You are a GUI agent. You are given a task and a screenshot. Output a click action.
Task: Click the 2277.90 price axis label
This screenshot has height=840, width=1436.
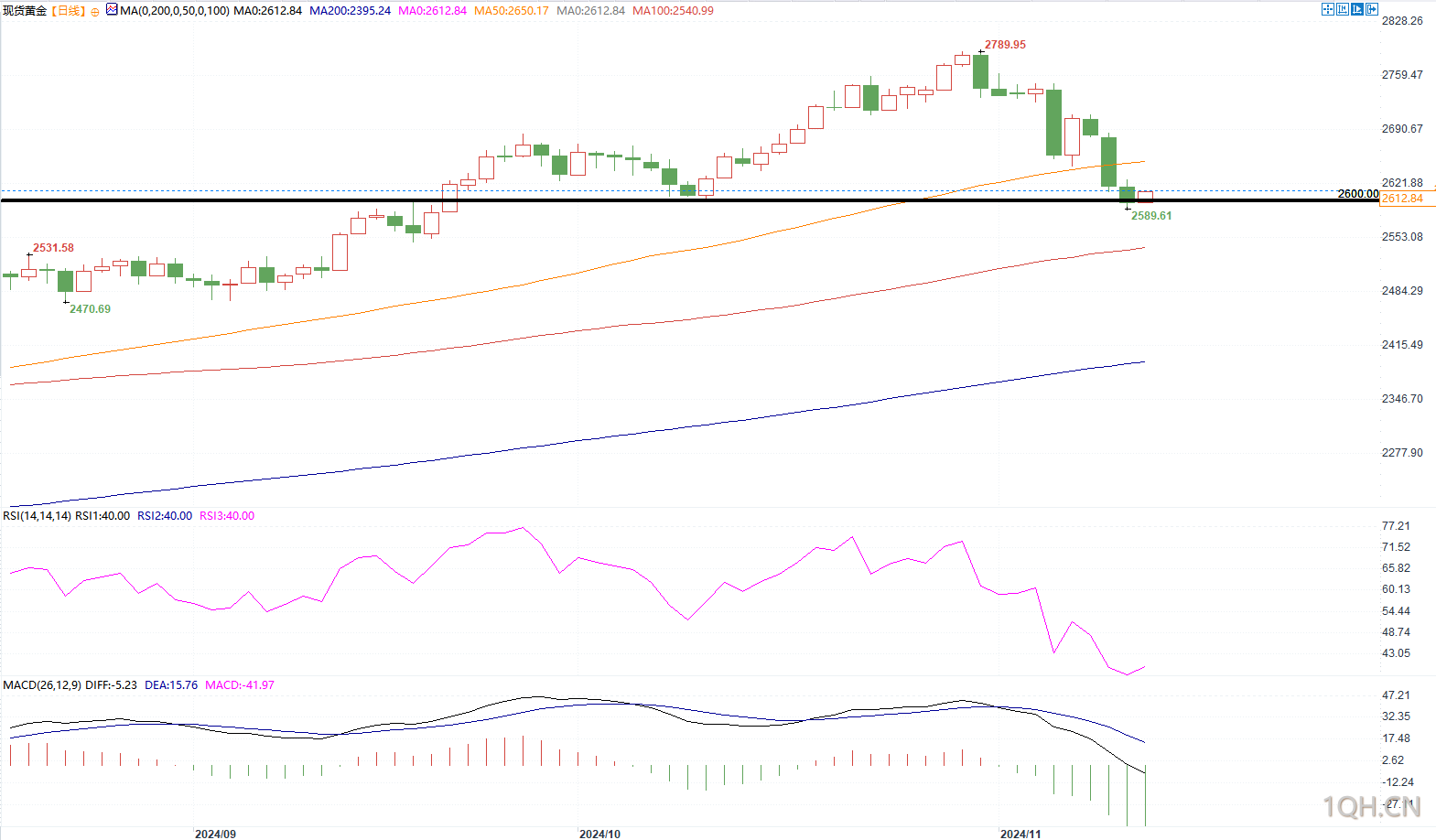click(x=1402, y=453)
